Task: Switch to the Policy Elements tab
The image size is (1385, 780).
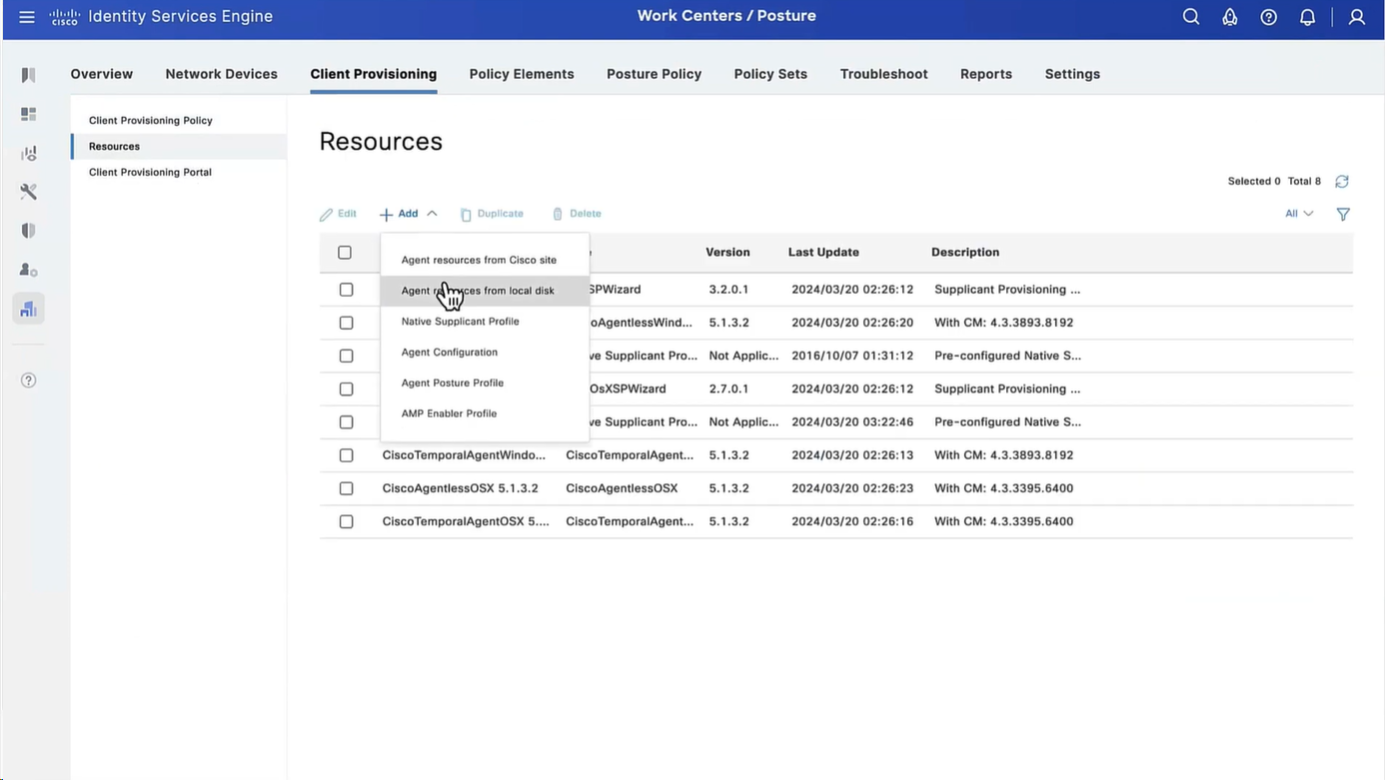Action: 521,74
